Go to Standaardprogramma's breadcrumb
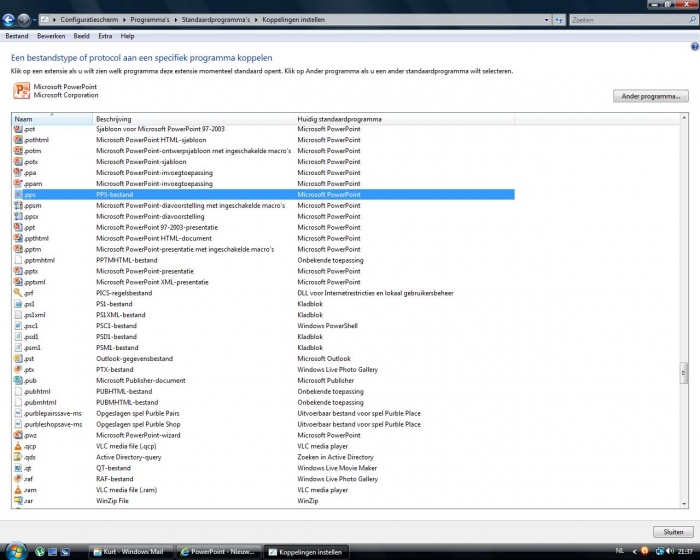 [216, 20]
